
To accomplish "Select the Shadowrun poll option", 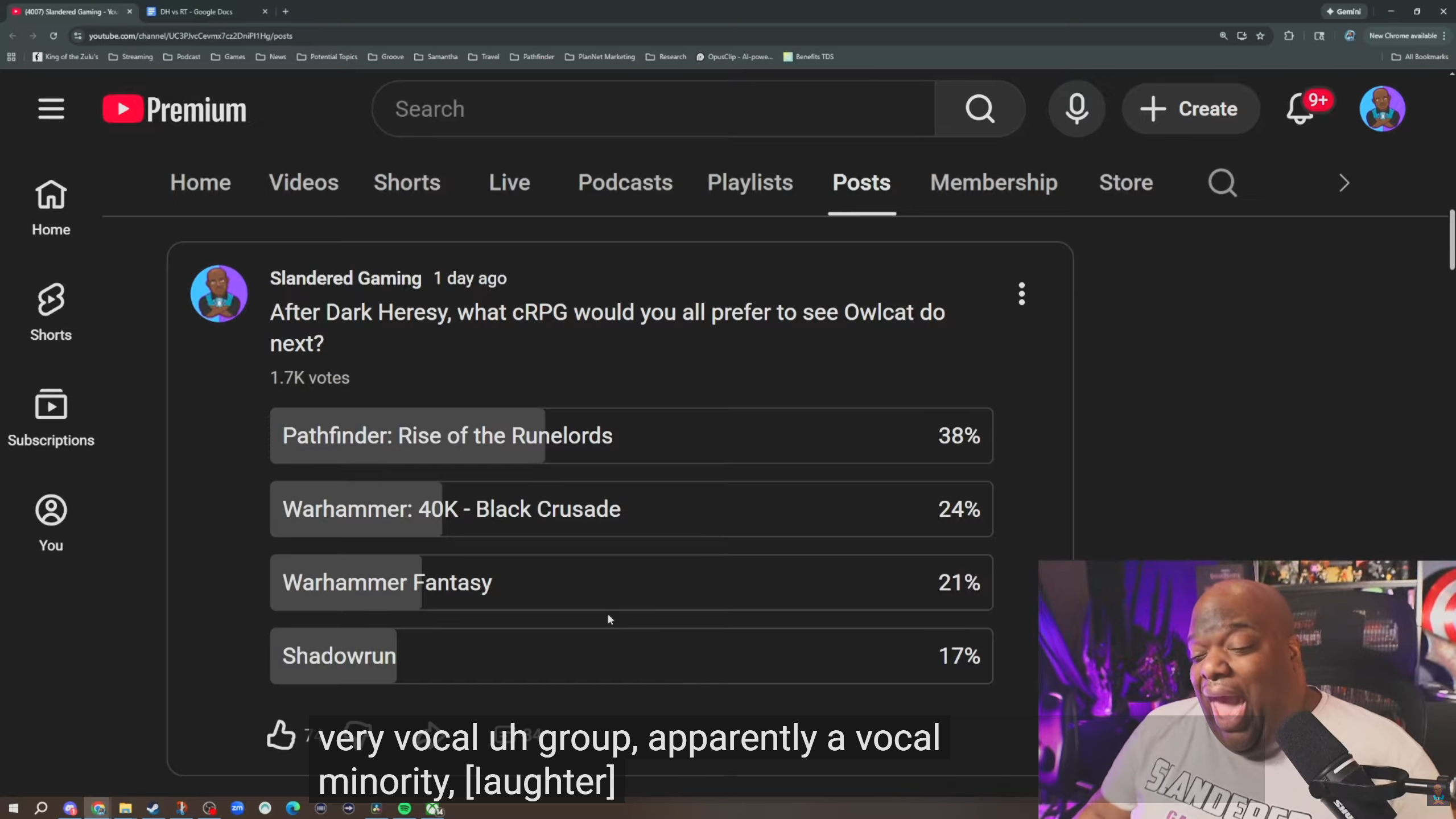I will (x=631, y=656).
